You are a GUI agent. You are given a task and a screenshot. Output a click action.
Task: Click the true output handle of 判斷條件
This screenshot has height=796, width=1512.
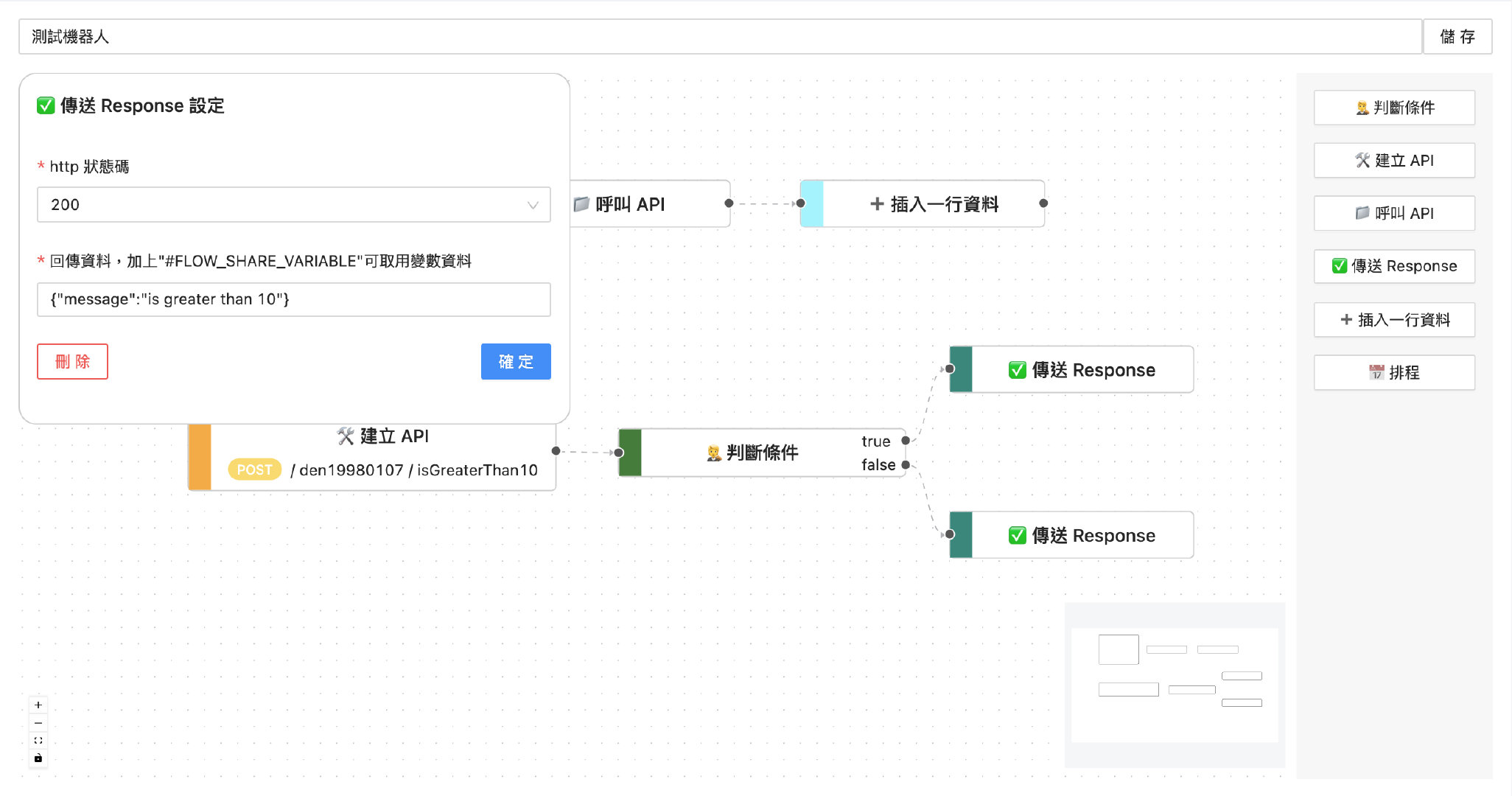click(906, 441)
